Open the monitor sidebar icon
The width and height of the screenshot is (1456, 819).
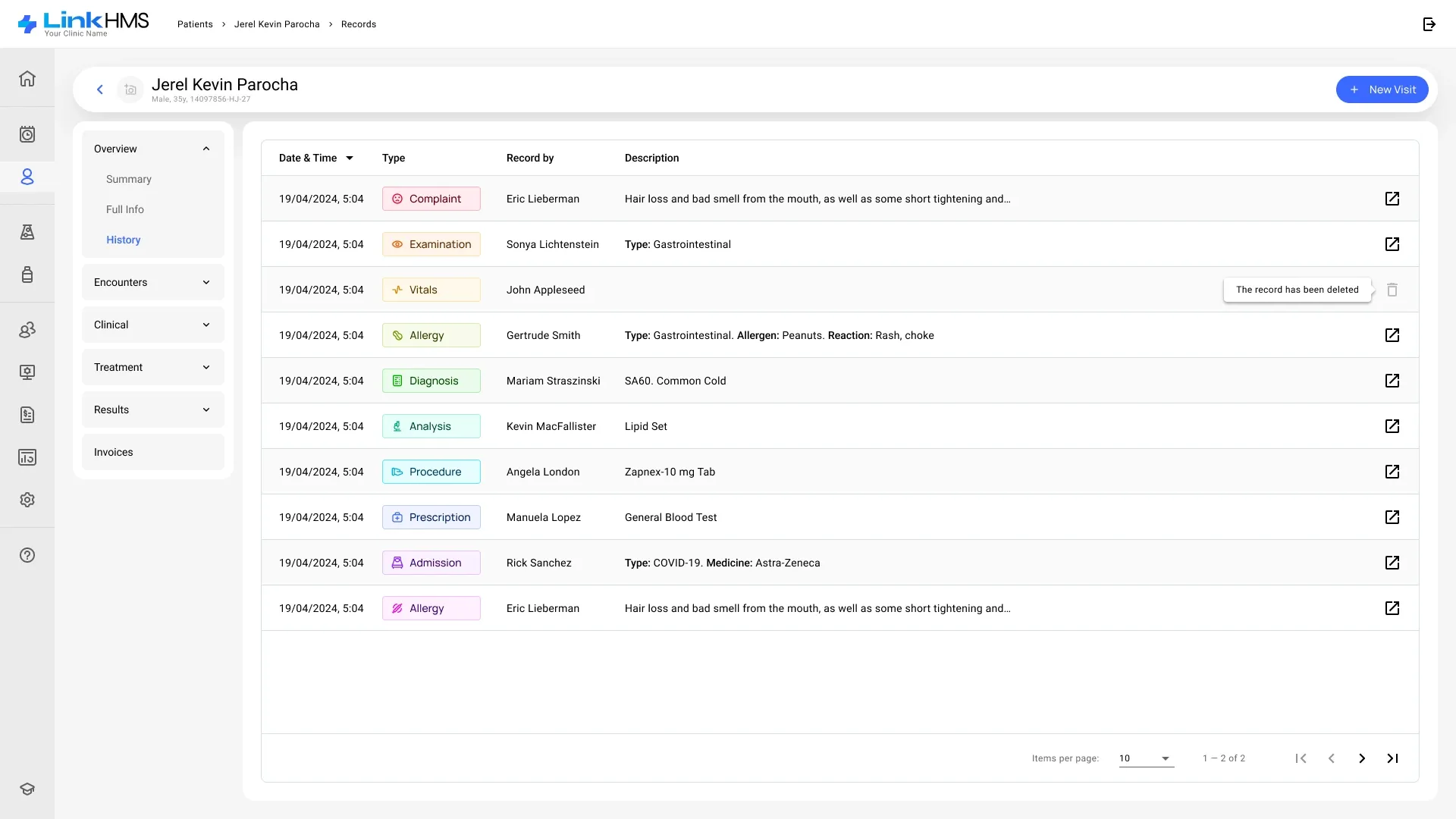27,372
